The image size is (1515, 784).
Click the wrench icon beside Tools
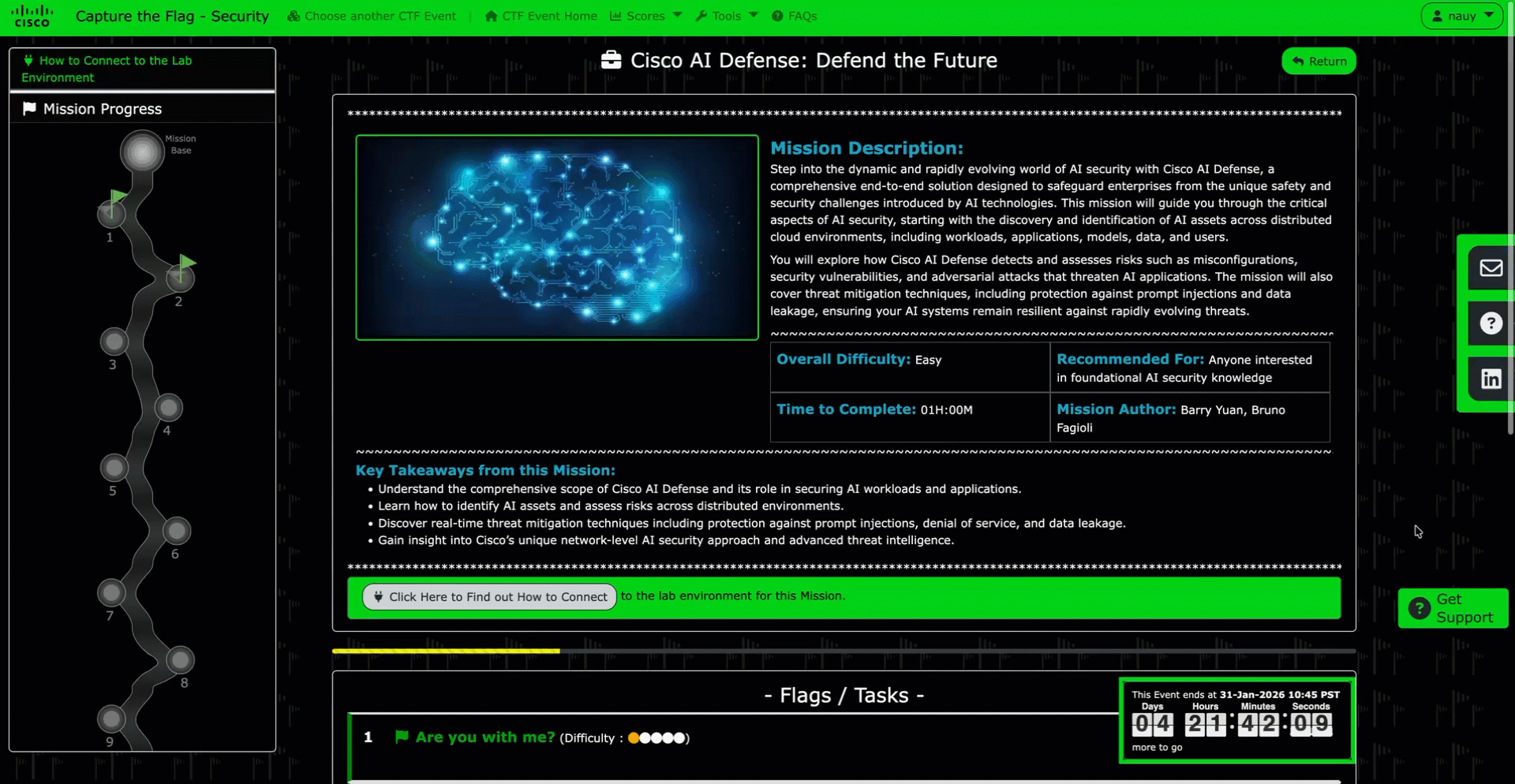coord(701,16)
